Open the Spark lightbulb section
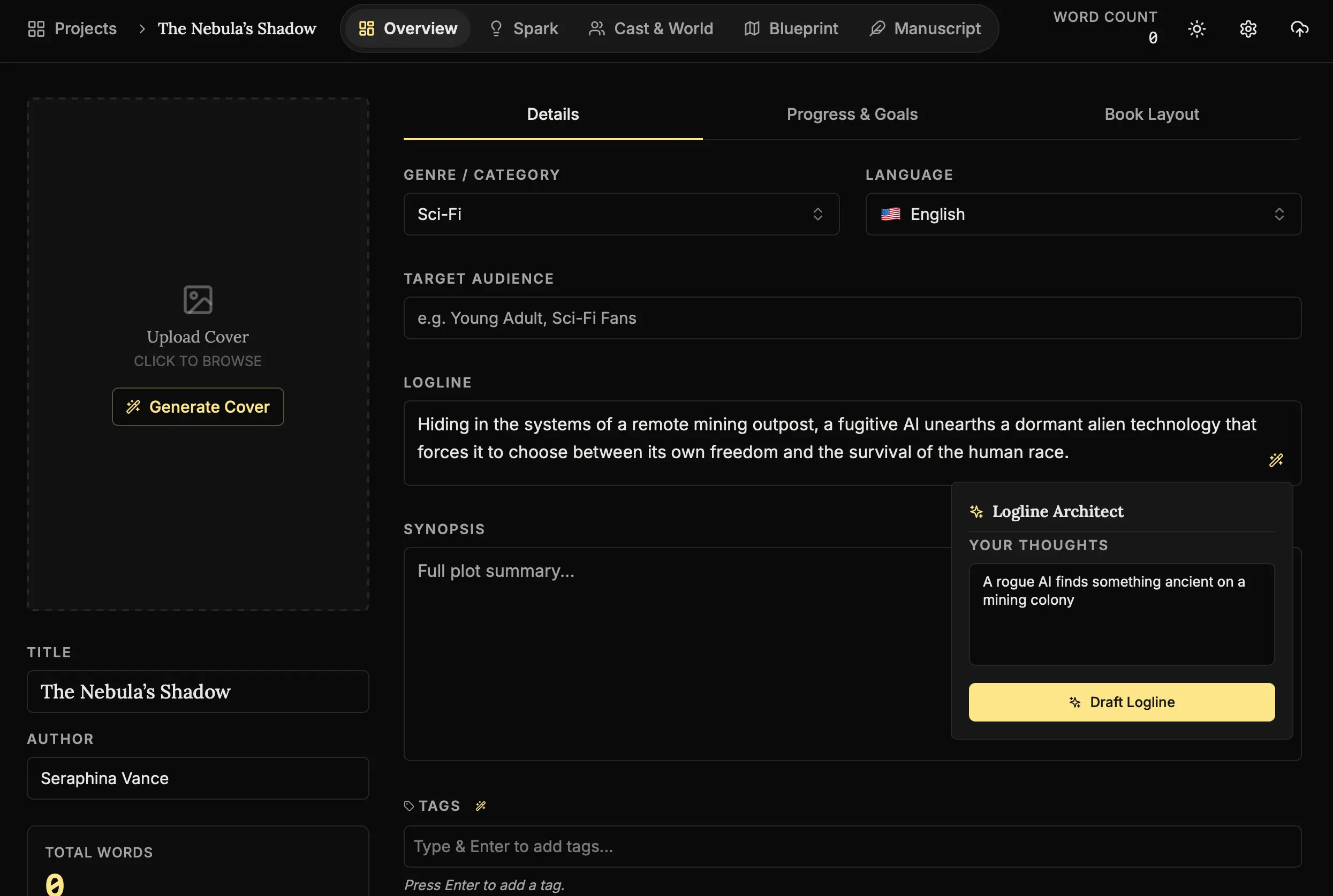The image size is (1333, 896). point(524,28)
